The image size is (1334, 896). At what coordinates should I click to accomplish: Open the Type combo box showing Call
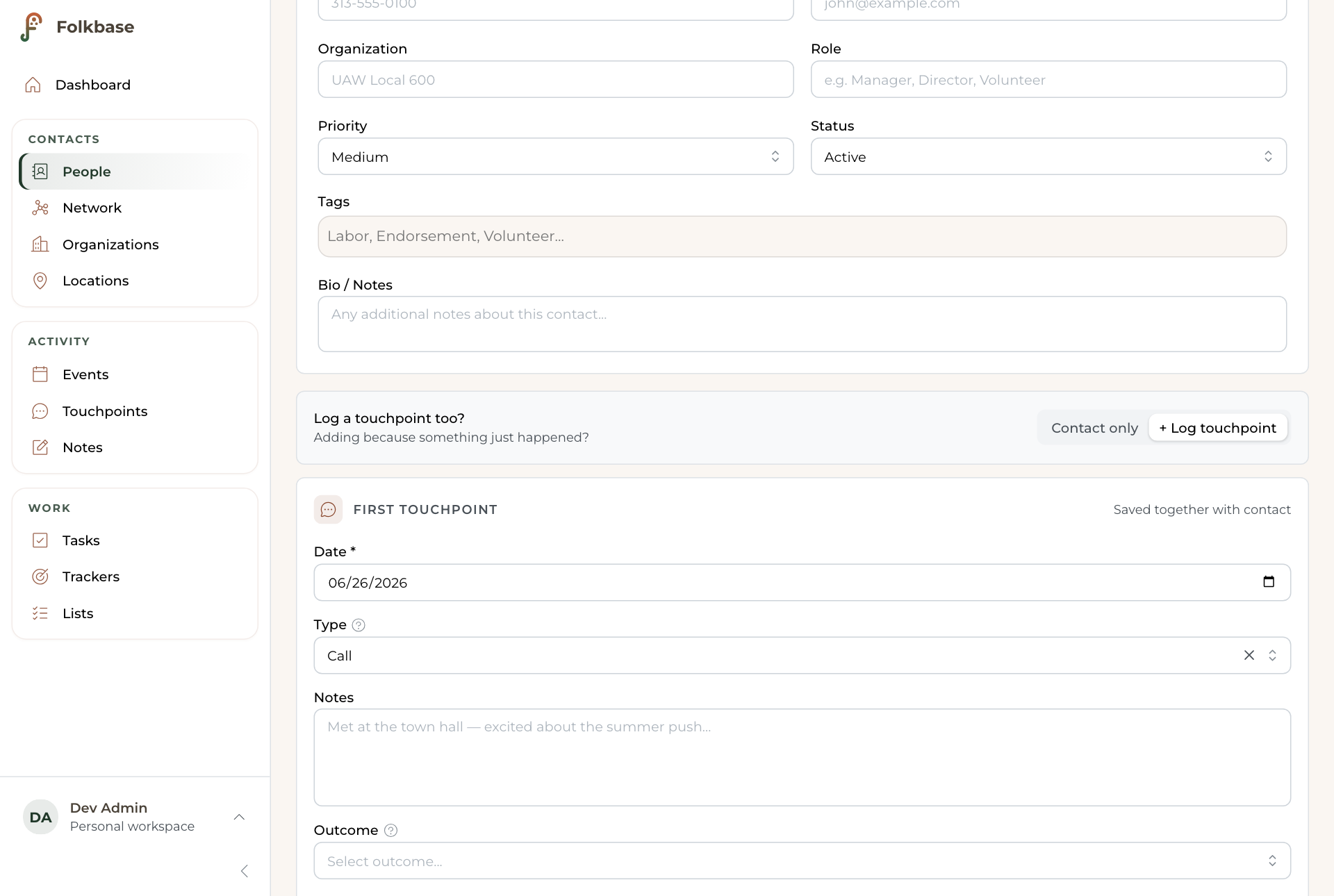pos(802,655)
